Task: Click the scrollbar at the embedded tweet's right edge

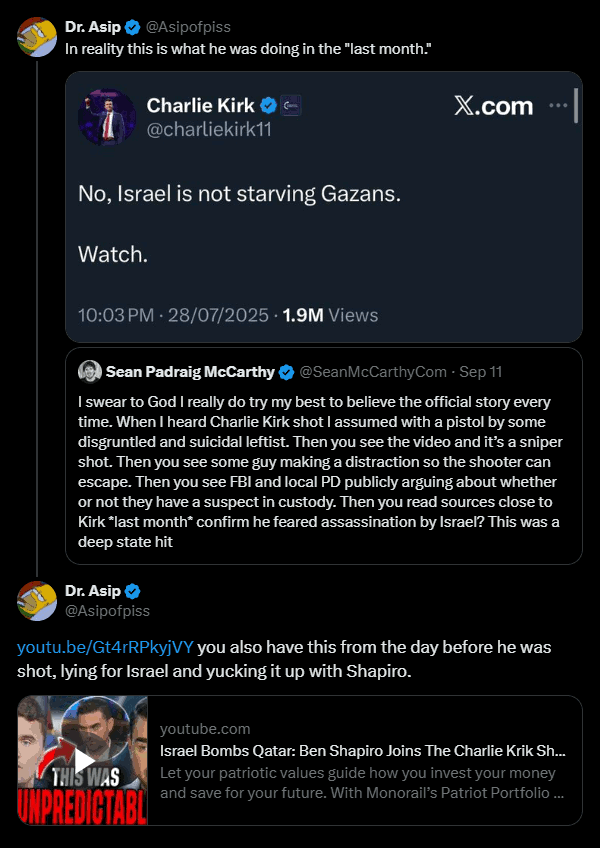Action: pos(575,105)
